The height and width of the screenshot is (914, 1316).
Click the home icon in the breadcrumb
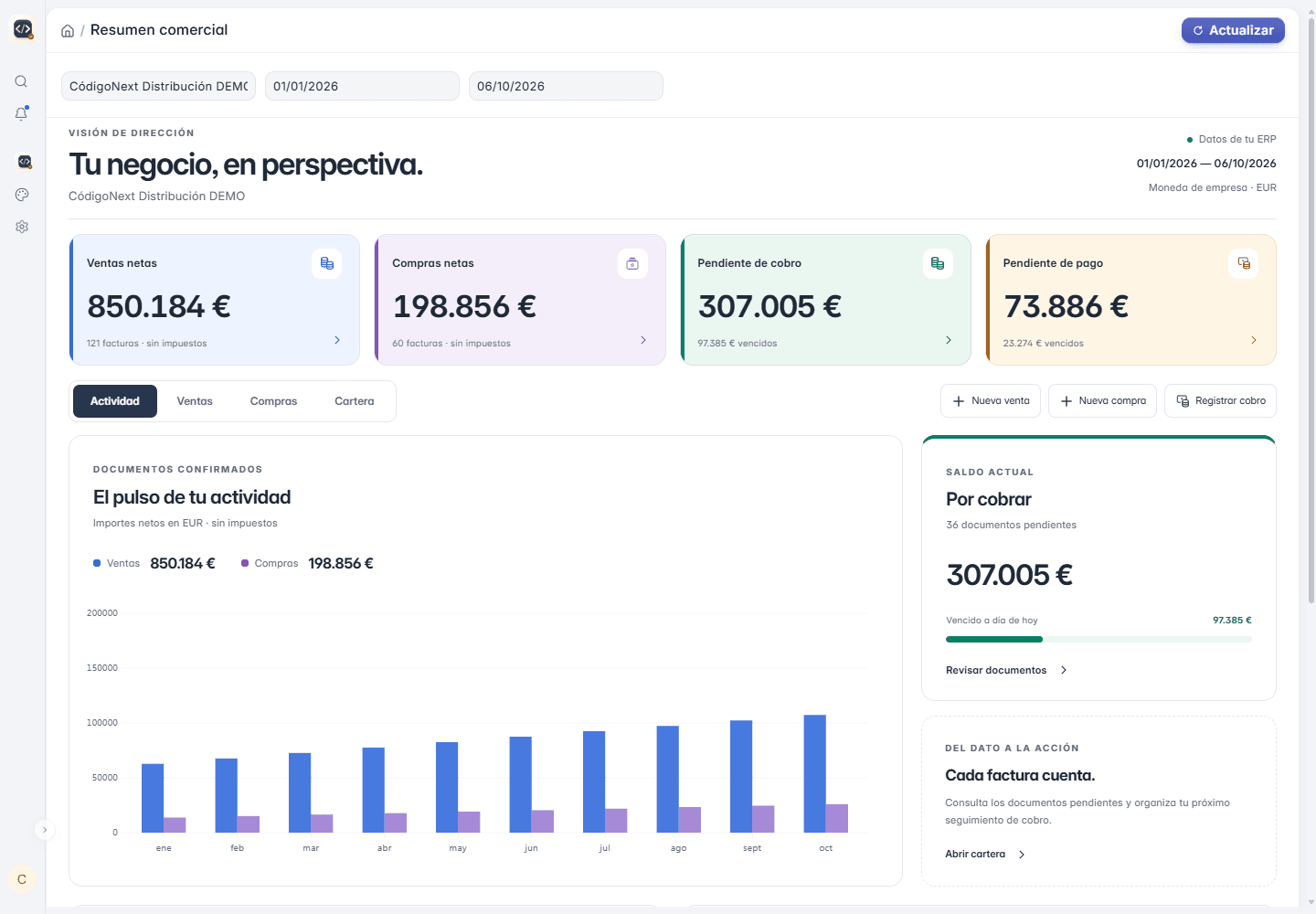(x=68, y=31)
